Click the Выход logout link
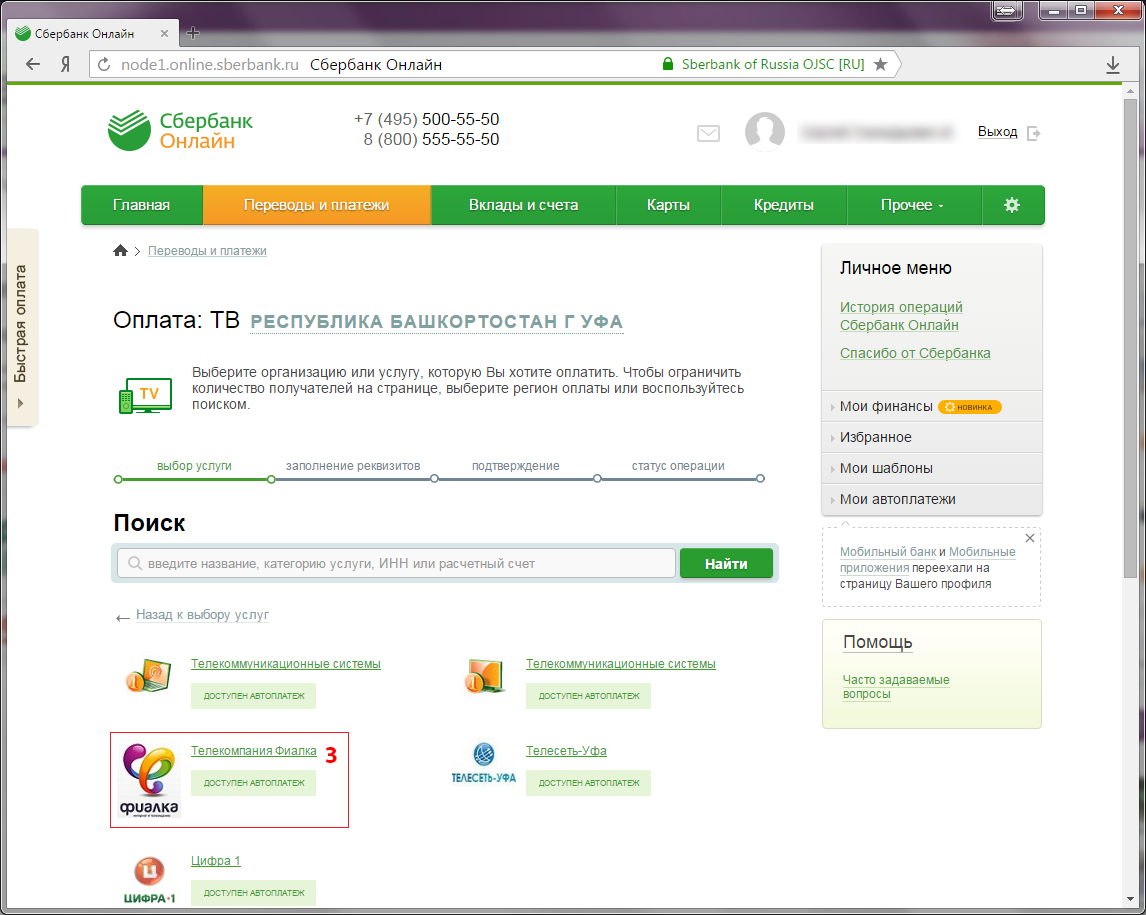Viewport: 1146px width, 915px height. pyautogui.click(x=998, y=132)
